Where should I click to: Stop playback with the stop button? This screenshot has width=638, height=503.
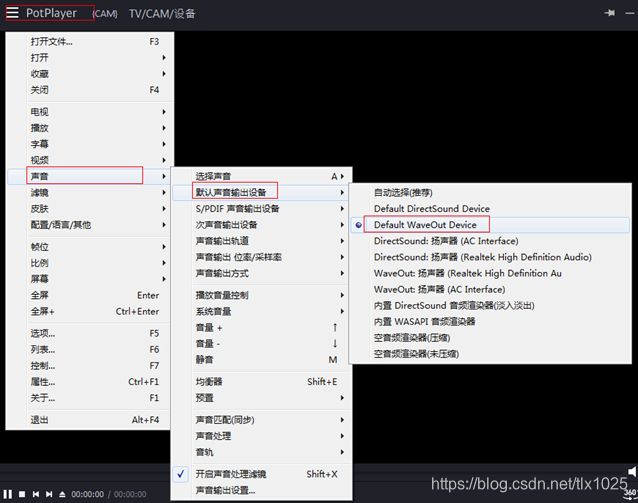coord(22,494)
